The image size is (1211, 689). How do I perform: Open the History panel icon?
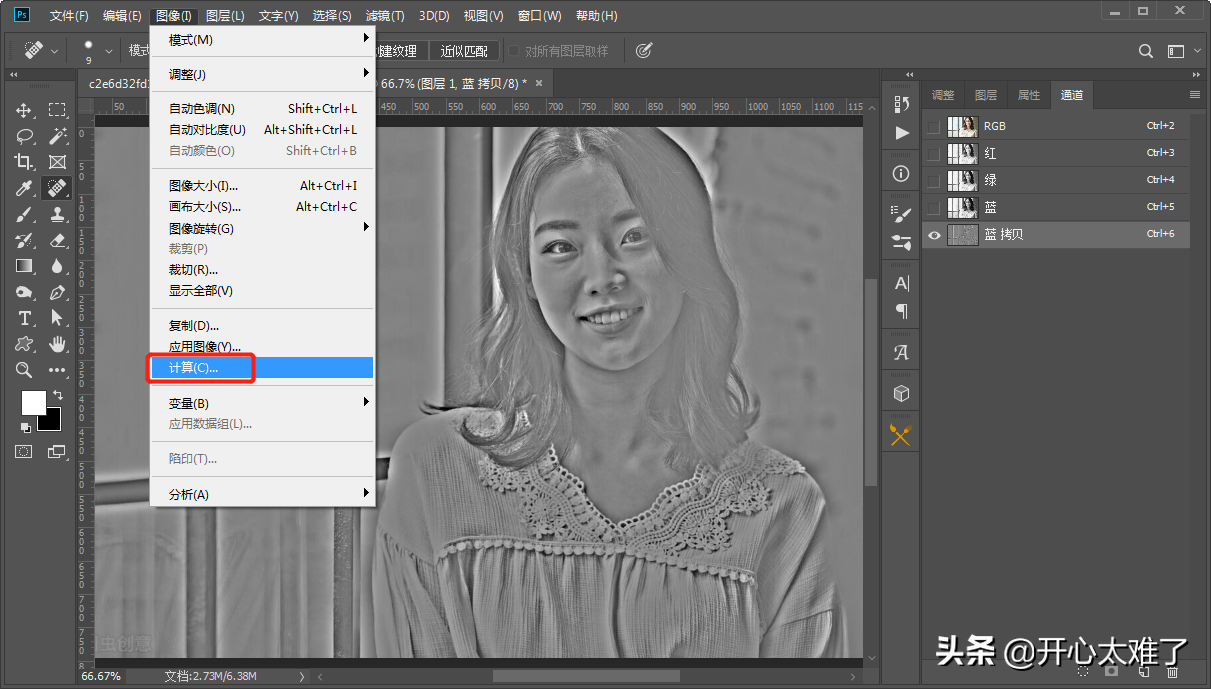(901, 104)
